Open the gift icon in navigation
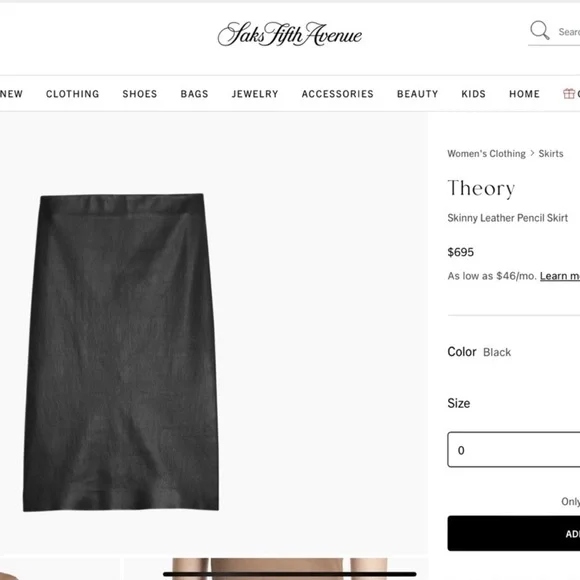580x580 pixels. pos(569,94)
